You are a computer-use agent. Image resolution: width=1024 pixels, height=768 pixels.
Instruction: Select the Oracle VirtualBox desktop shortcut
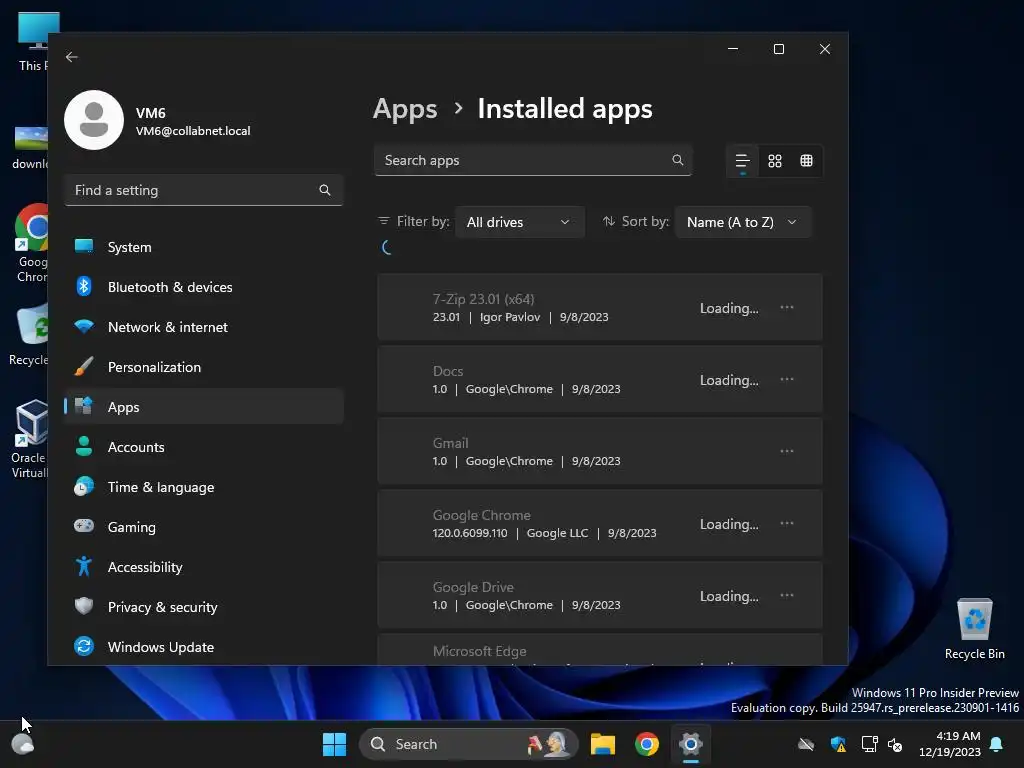point(29,438)
